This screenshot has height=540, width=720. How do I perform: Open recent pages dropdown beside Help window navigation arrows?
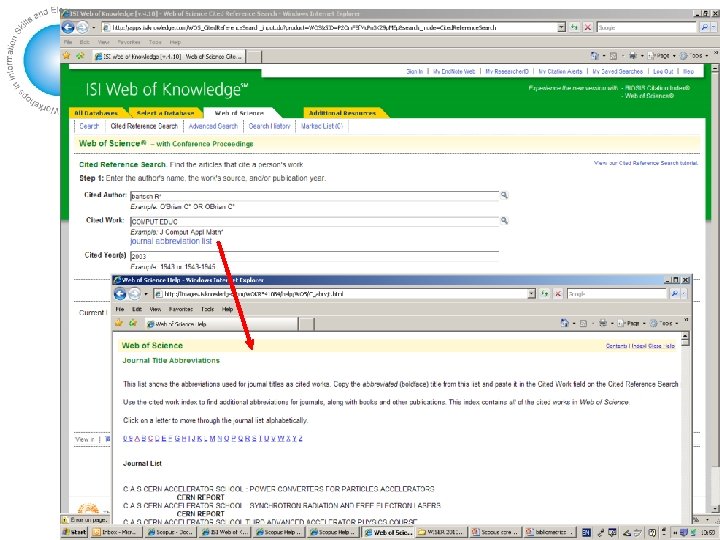pyautogui.click(x=146, y=294)
